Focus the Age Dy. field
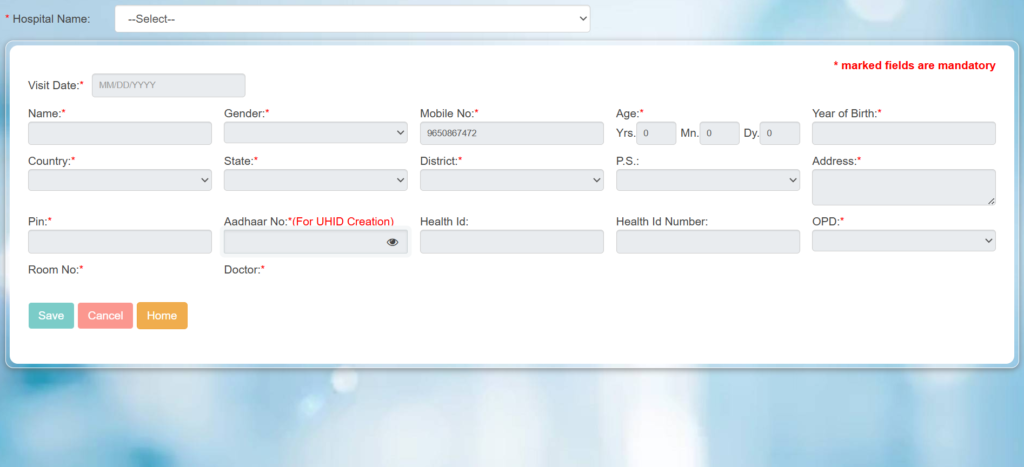Viewport: 1024px width, 467px height. coord(780,133)
